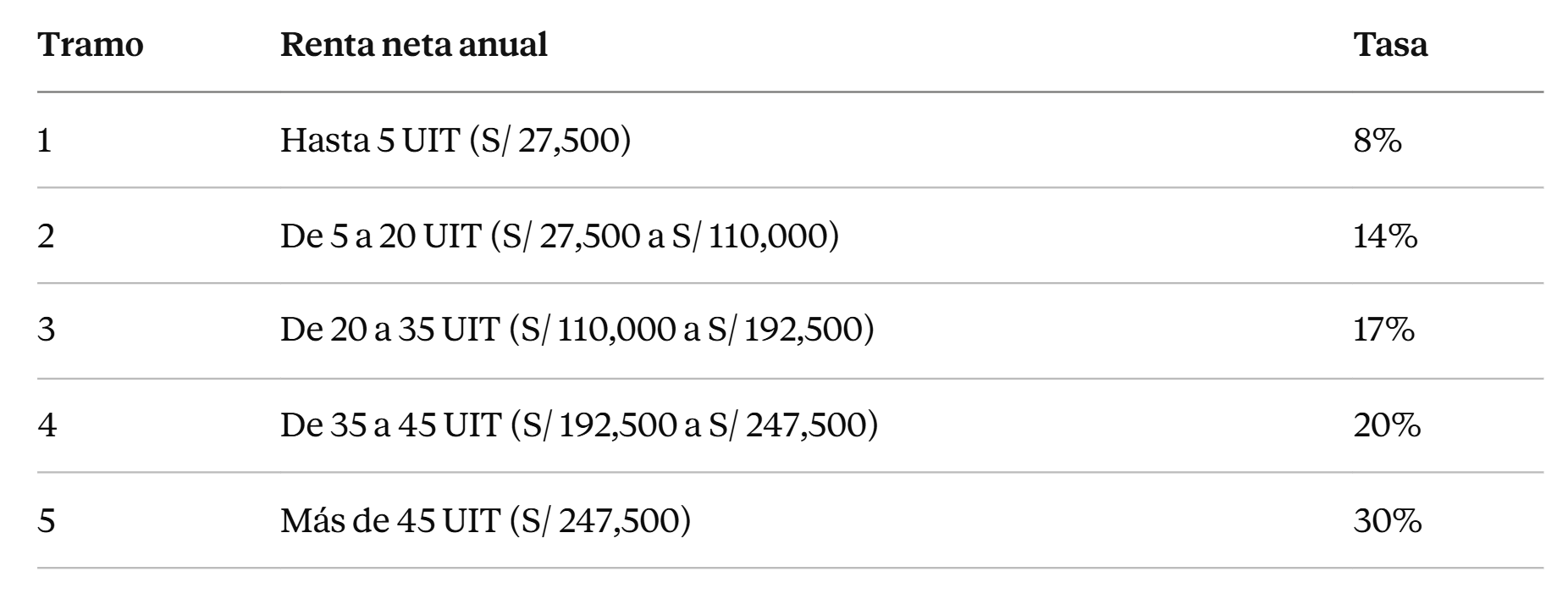The image size is (1568, 605).
Task: Select tramo number 4 cell
Action: (x=47, y=425)
